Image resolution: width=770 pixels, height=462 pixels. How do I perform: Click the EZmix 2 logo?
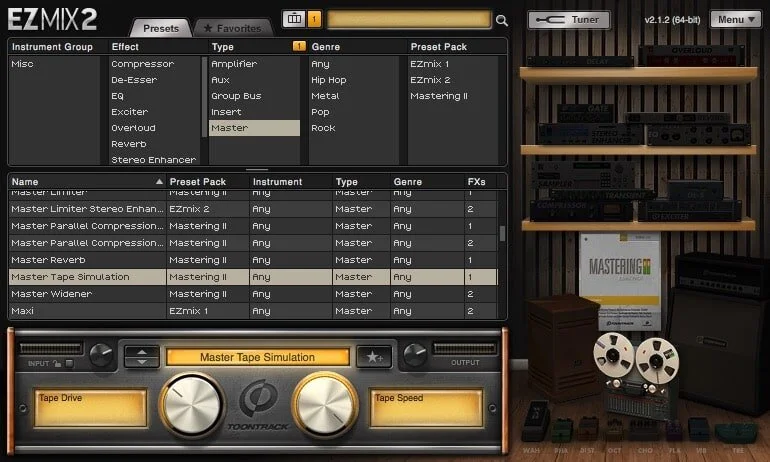[53, 20]
